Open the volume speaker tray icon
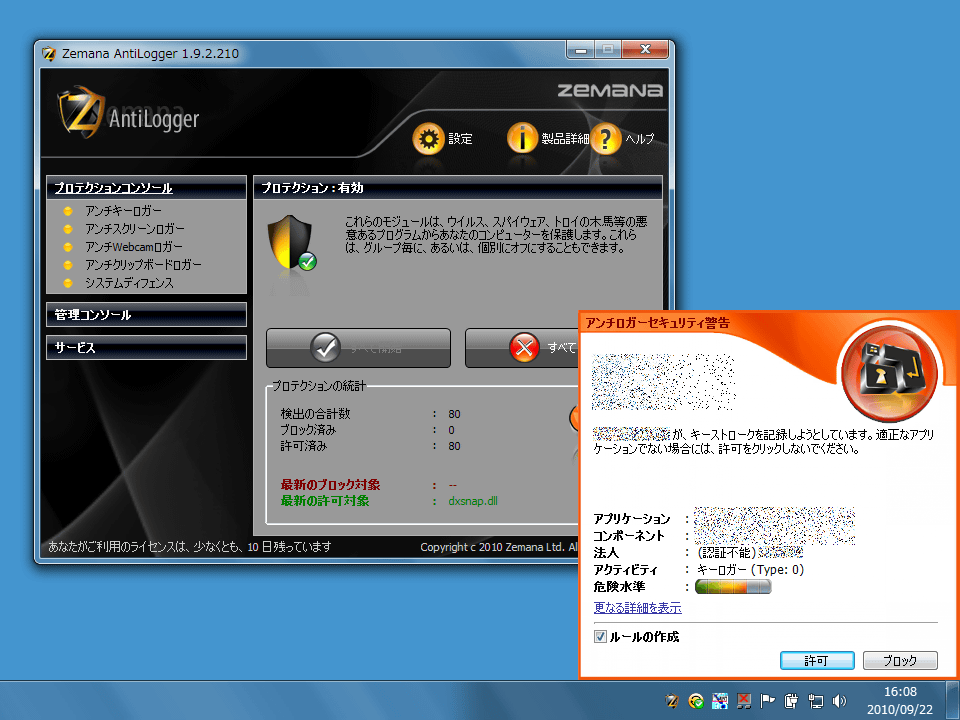 click(x=839, y=700)
